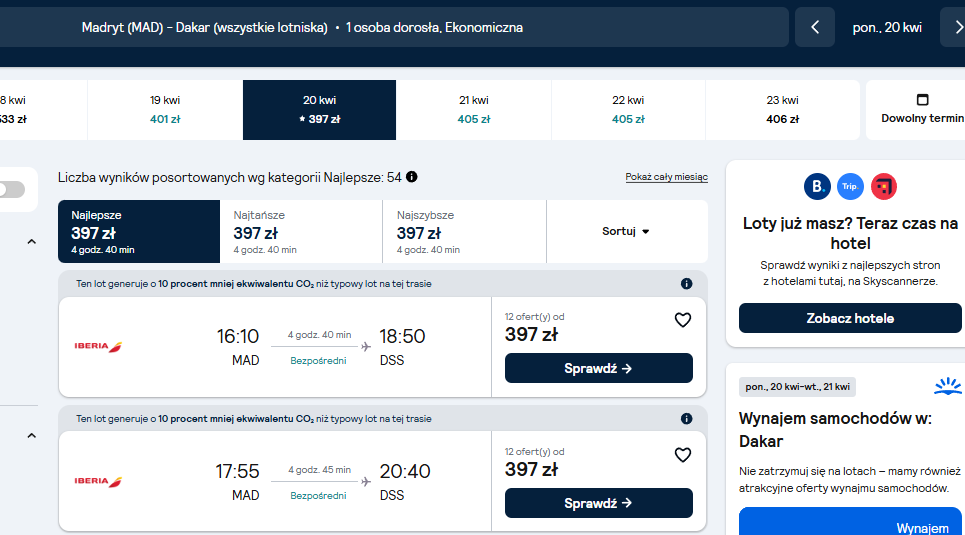
Task: Click the Madryt – Dakar search summary field
Action: coord(394,27)
